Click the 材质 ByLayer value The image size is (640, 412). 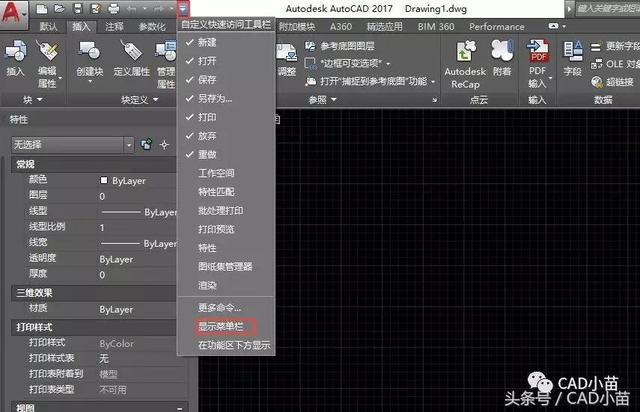137,310
